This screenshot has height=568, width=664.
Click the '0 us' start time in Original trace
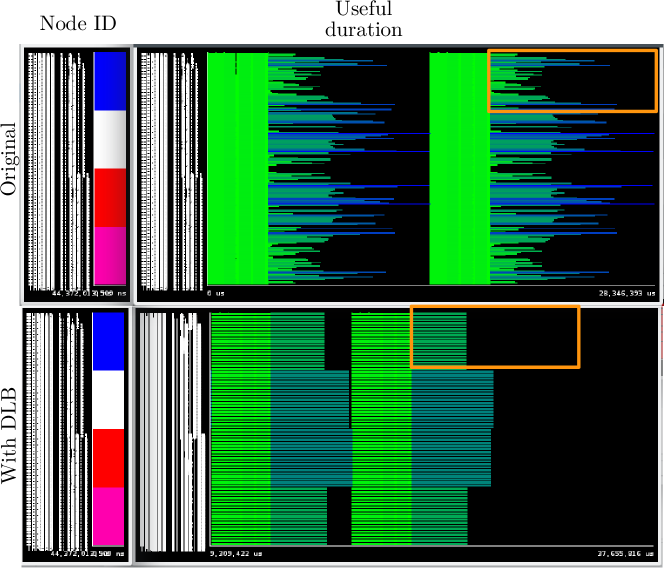coord(216,293)
